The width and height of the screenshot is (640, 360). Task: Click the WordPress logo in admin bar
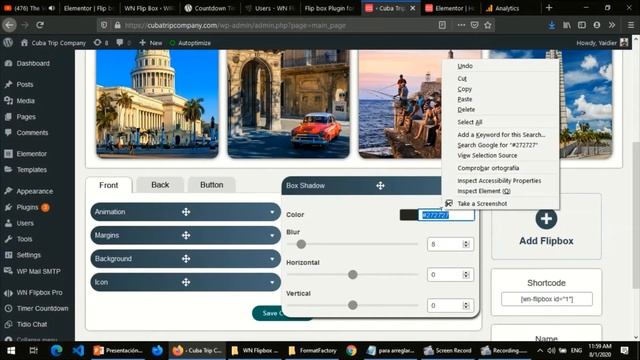click(x=8, y=43)
